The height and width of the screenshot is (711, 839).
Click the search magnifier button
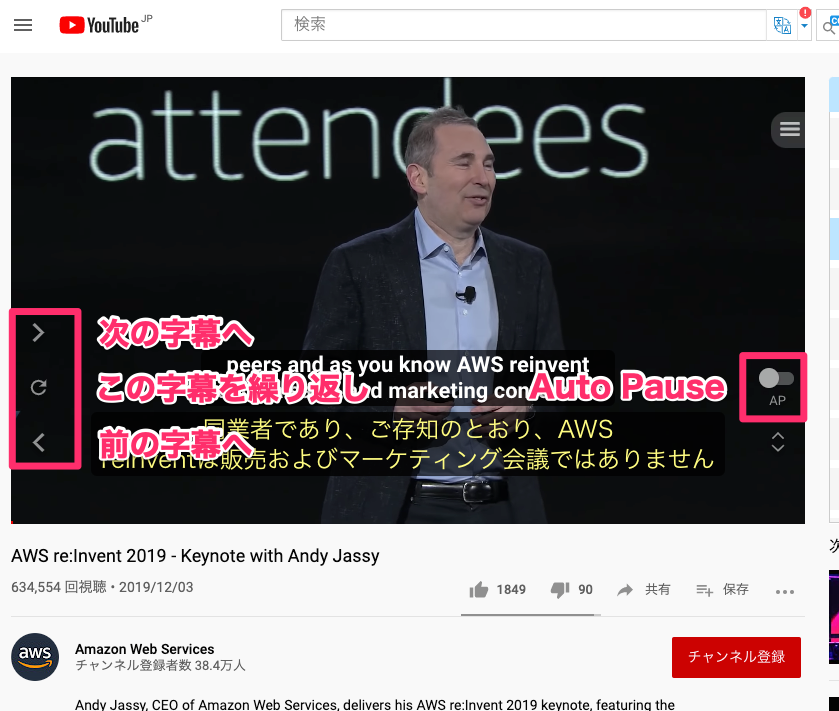[829, 26]
